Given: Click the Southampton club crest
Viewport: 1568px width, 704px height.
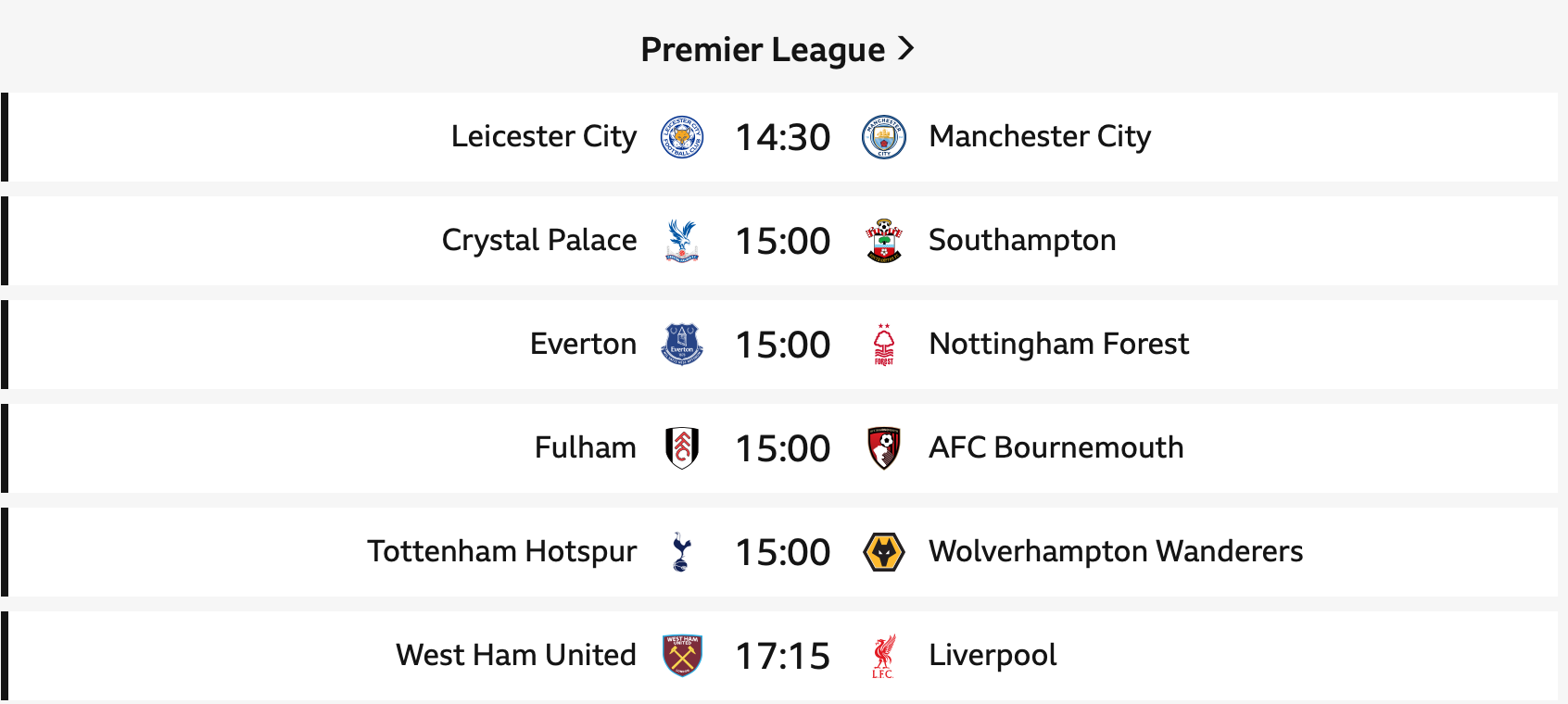Looking at the screenshot, I should [884, 241].
